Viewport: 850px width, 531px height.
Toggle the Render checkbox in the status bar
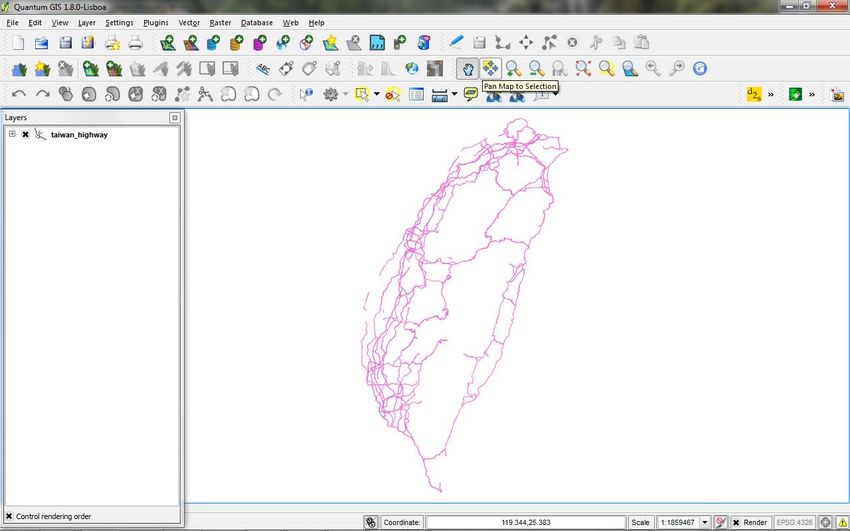click(x=736, y=522)
